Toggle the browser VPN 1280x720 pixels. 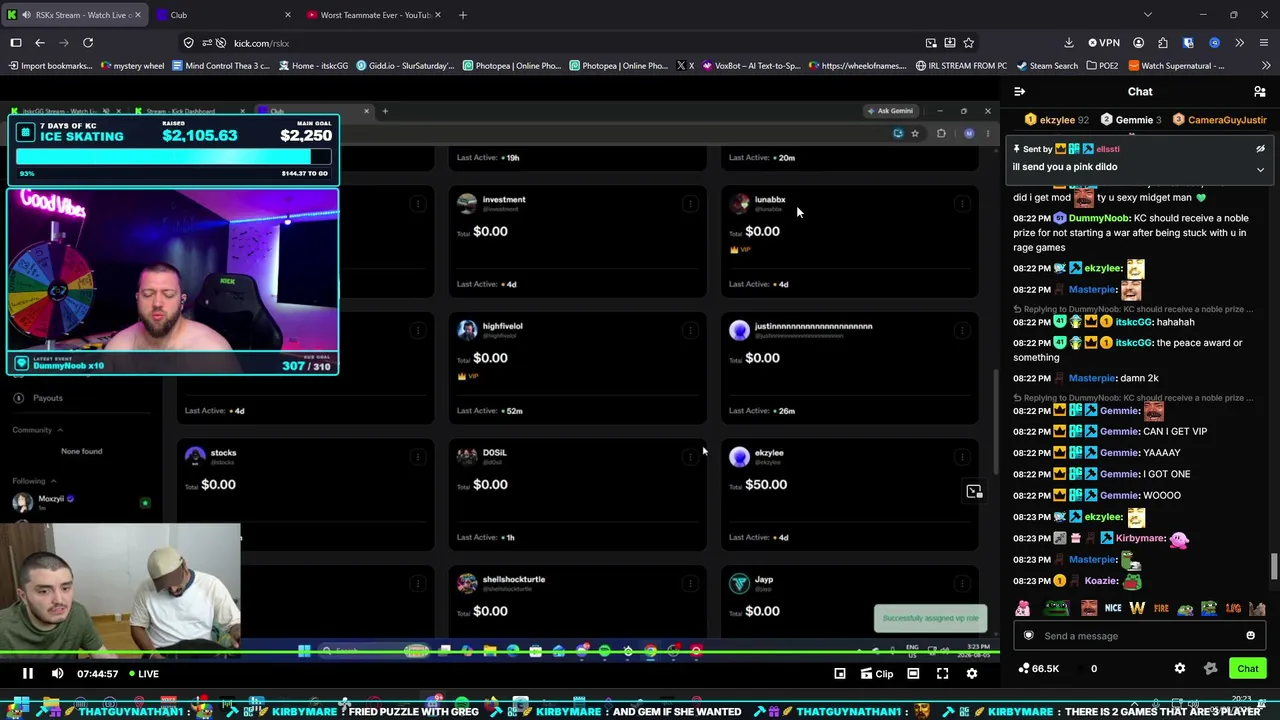[x=1104, y=43]
